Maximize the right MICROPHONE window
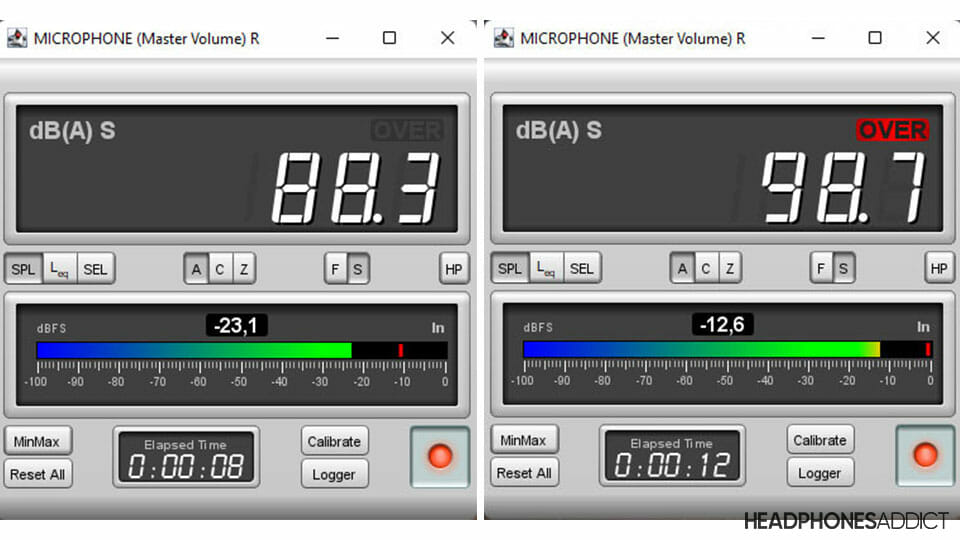This screenshot has height=540, width=960. pos(875,38)
